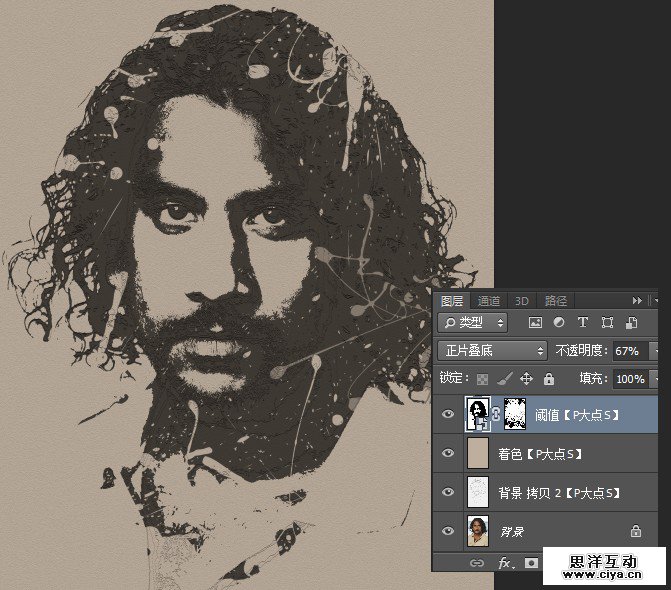Image resolution: width=671 pixels, height=590 pixels.
Task: Click the link layers chain button
Action: [477, 563]
